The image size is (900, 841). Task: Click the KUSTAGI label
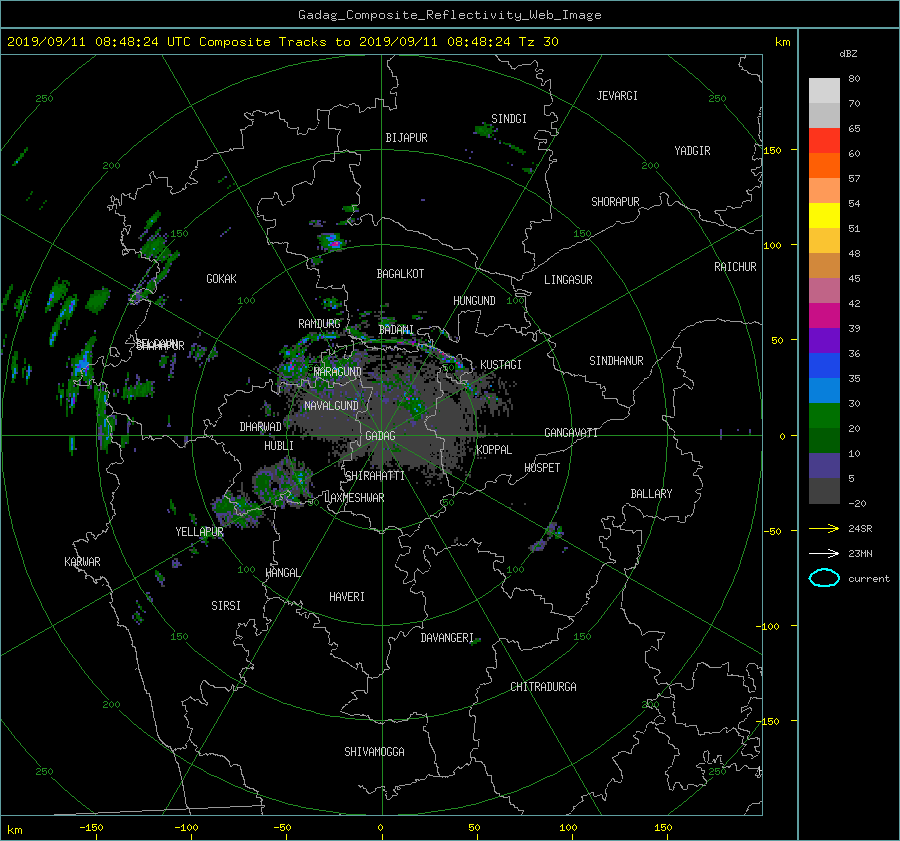coord(501,365)
